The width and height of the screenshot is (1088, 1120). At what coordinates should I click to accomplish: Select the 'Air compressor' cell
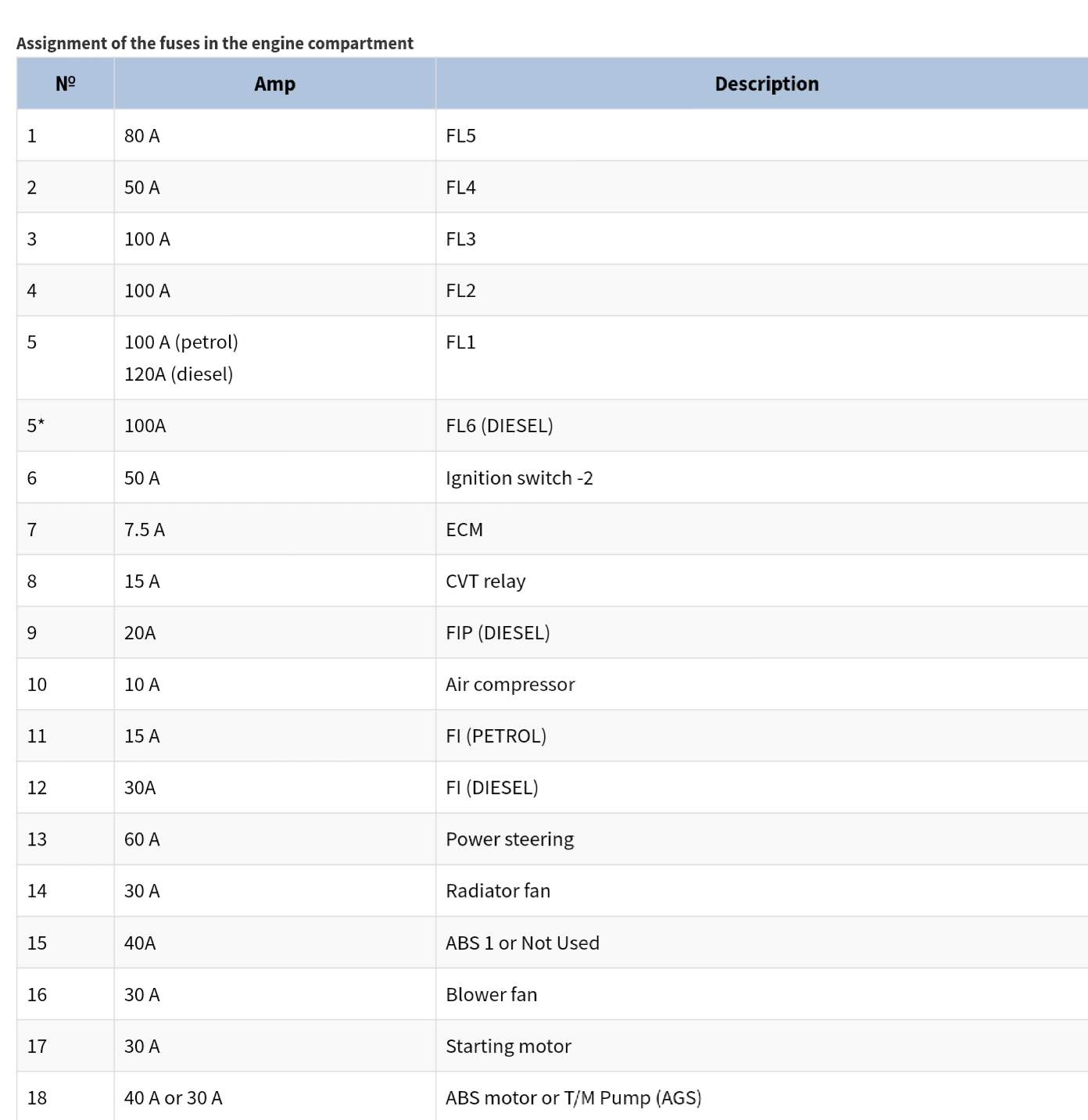[x=762, y=684]
